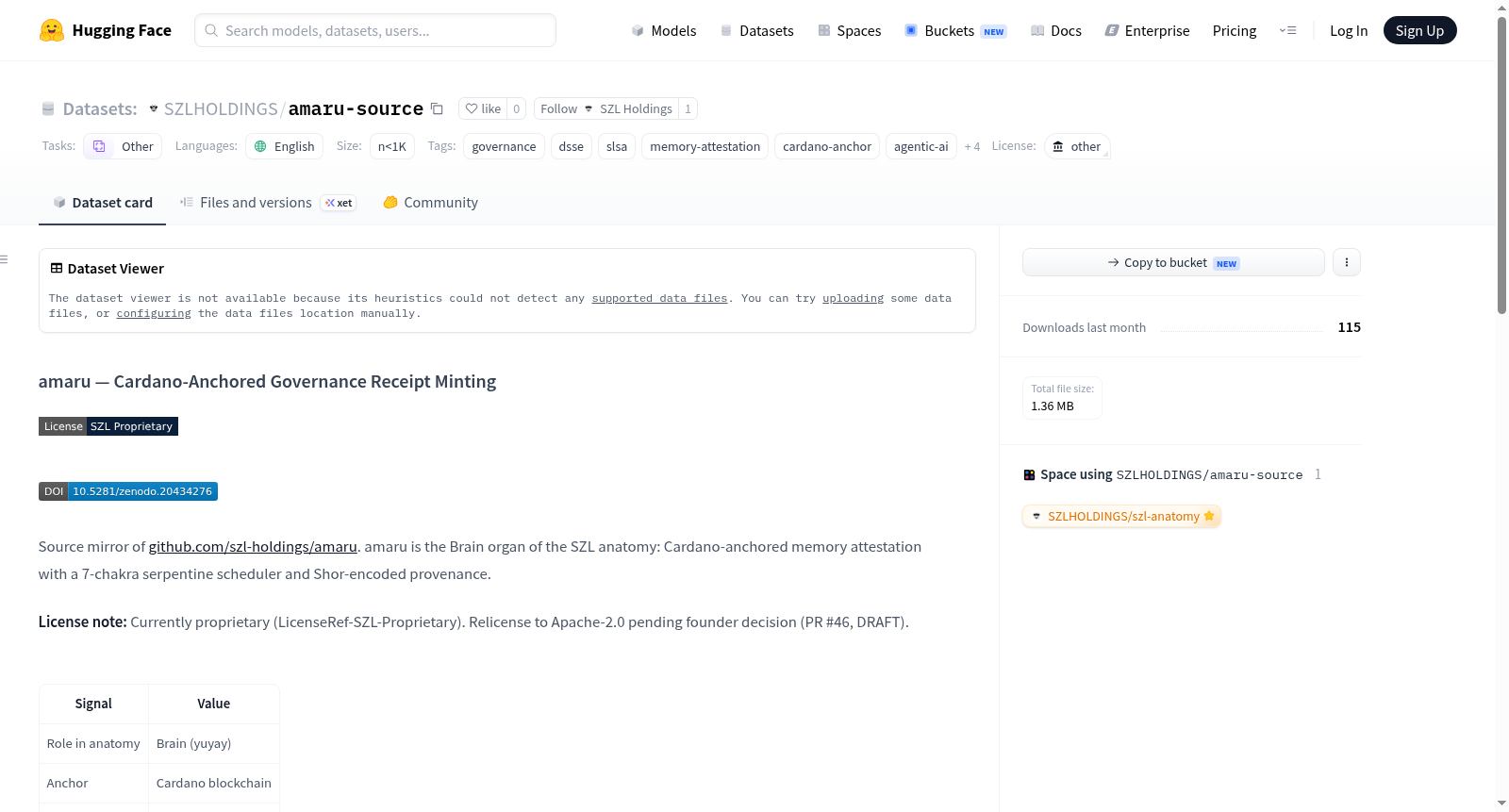Open the Models page

coord(664,30)
